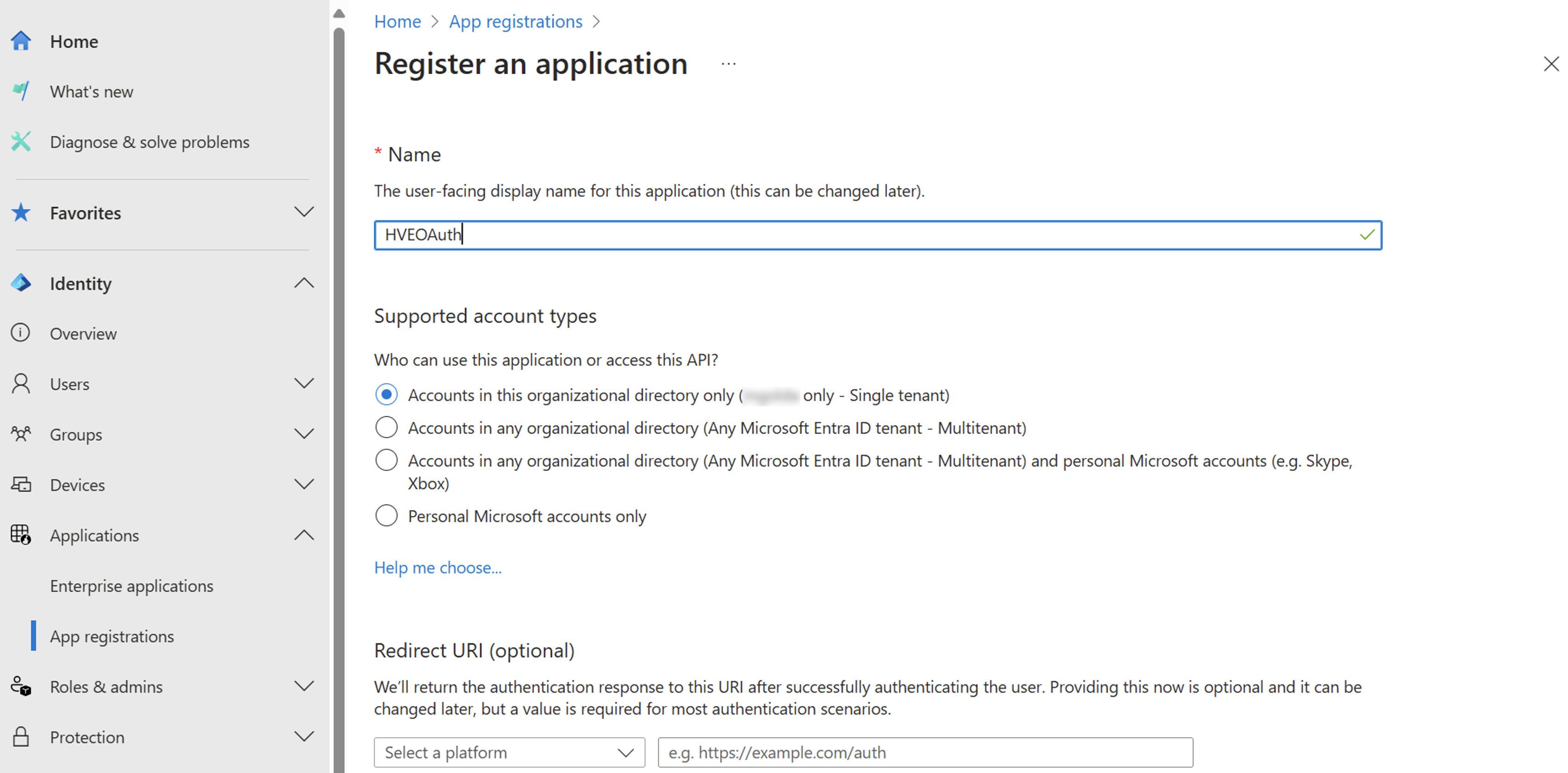This screenshot has width=1568, height=773.
Task: Click the Supported account types heading
Action: coord(485,316)
